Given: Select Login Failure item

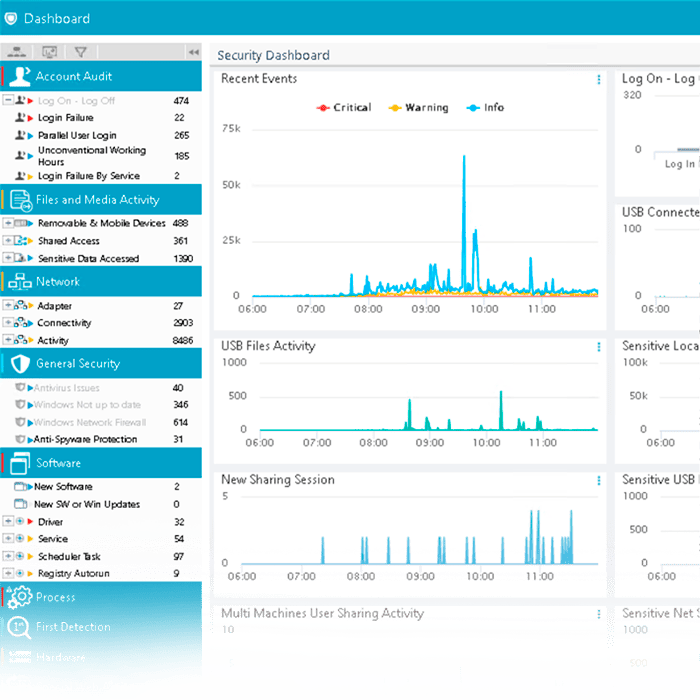Looking at the screenshot, I should click(x=66, y=118).
